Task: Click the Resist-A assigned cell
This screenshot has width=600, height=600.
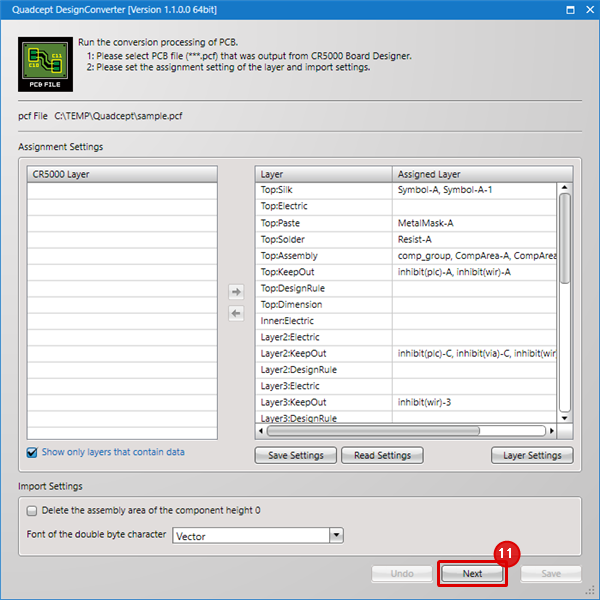Action: 474,240
